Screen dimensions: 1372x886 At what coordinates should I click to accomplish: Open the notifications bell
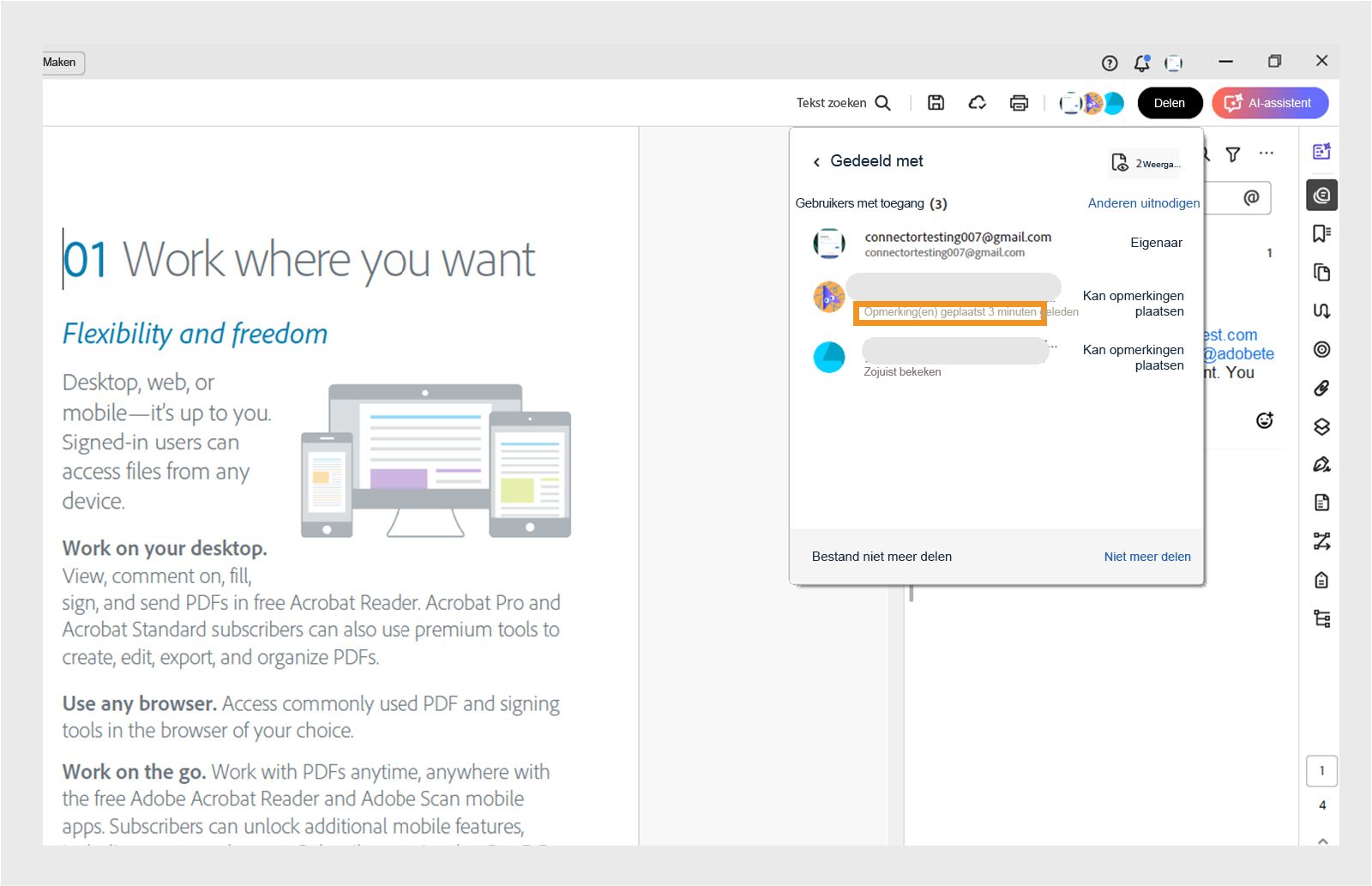tap(1142, 63)
